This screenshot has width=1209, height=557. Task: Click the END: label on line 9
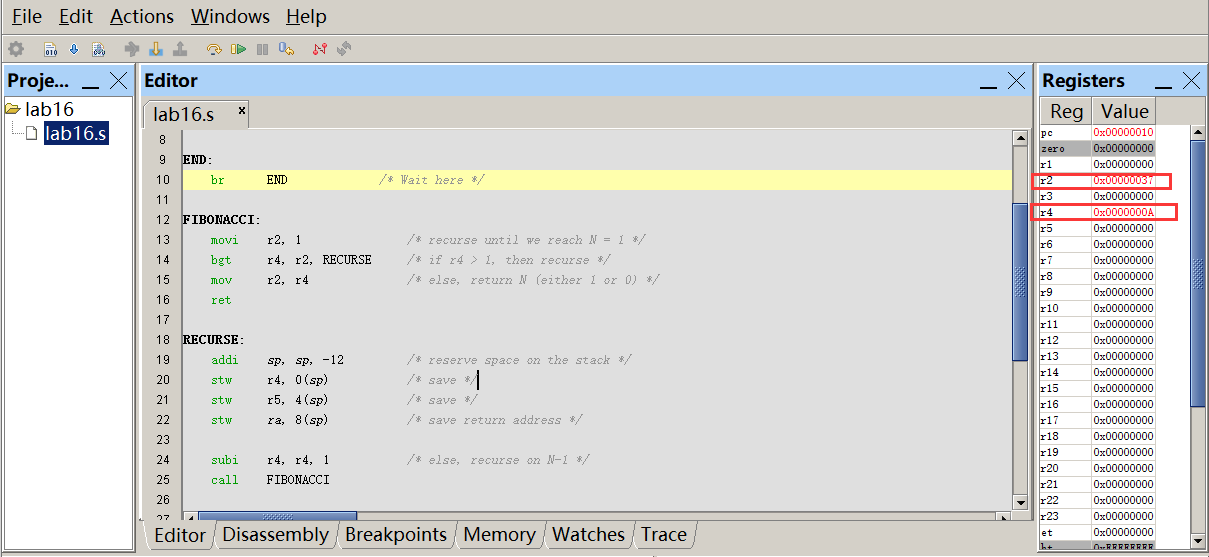pos(198,160)
